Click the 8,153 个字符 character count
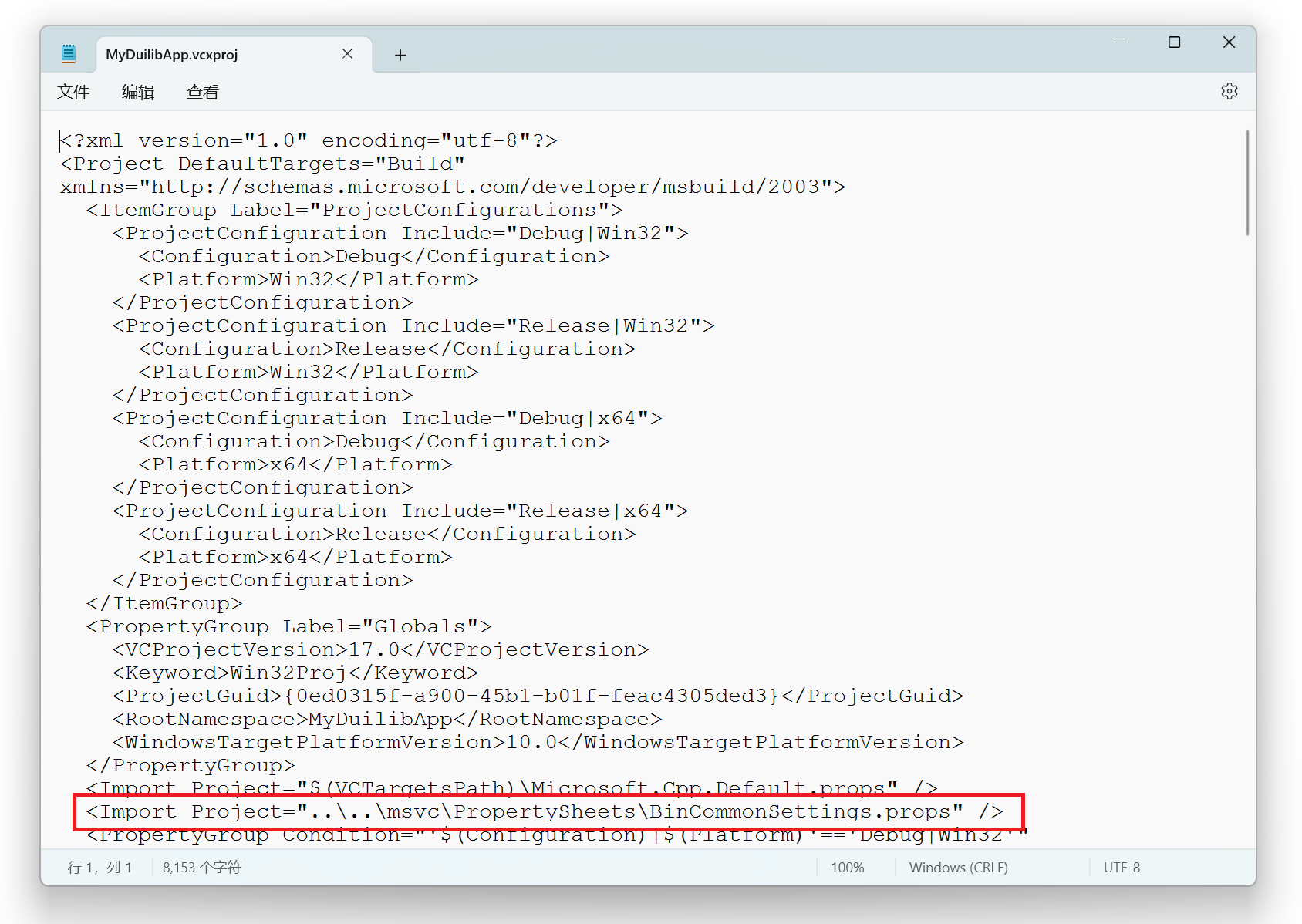Screen dimensions: 1302x924 (201, 868)
